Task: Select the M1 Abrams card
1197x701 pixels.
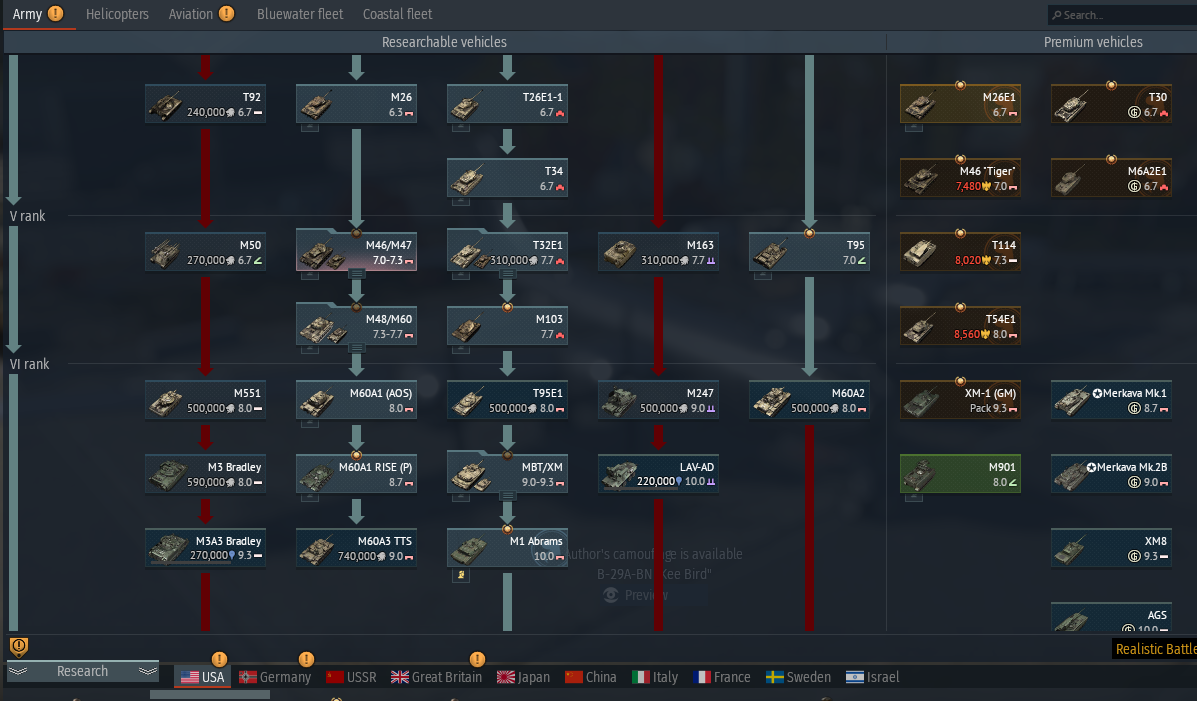Action: [507, 548]
